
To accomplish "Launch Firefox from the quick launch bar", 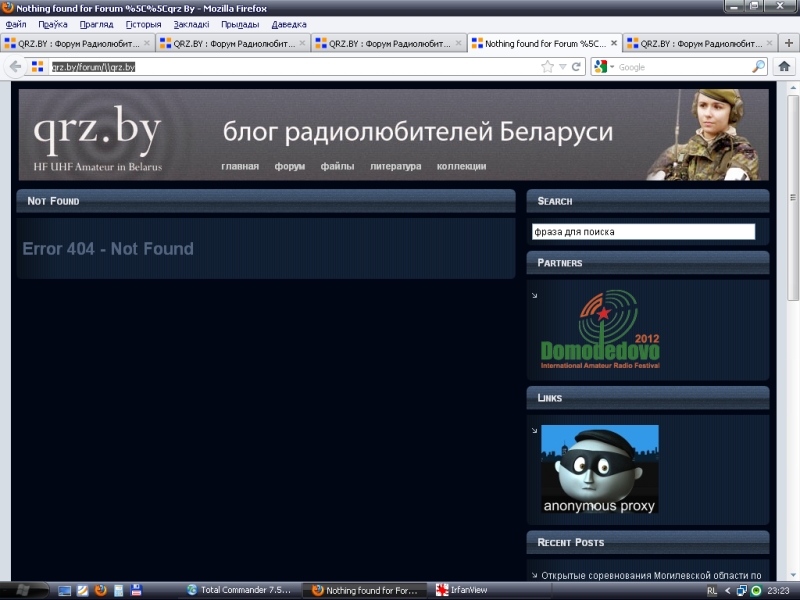I will pos(100,590).
